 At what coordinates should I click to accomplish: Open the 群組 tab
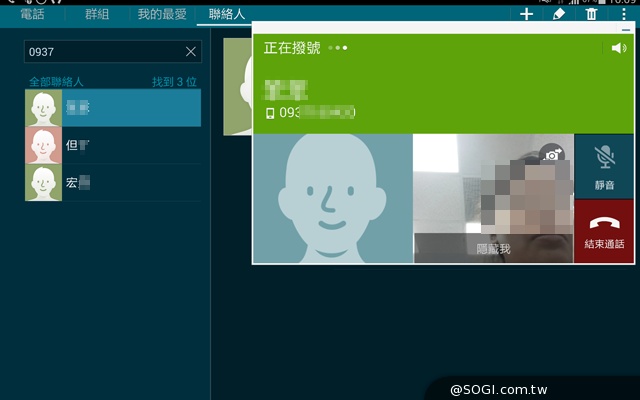[97, 15]
